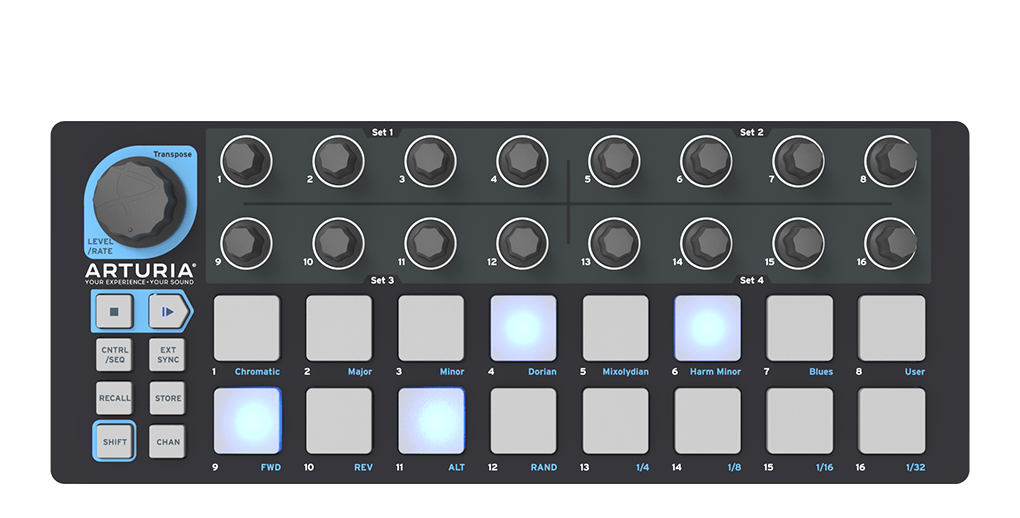Tap pad 14 for 1/8 rate
The width and height of the screenshot is (1020, 518).
(707, 421)
